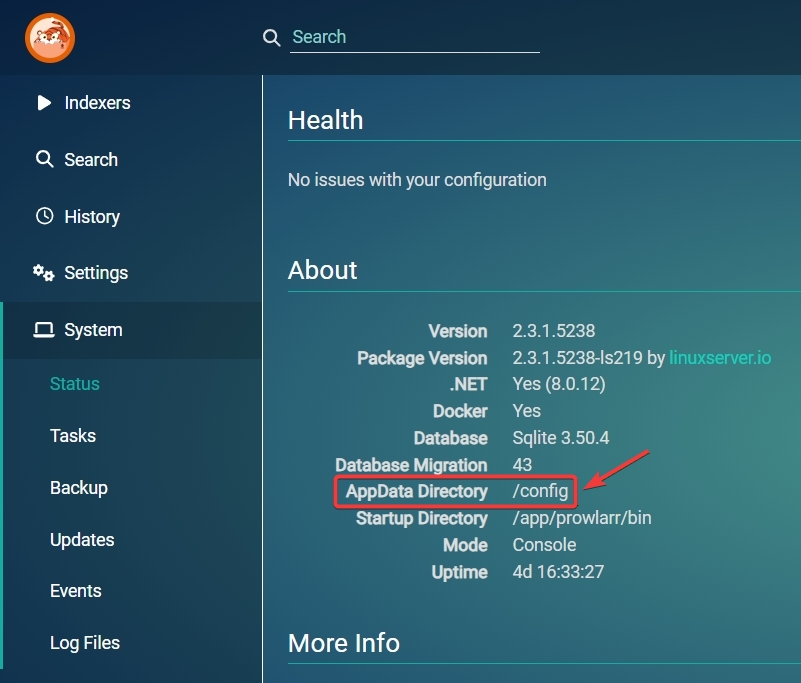Image resolution: width=801 pixels, height=683 pixels.
Task: Click the /app/prowlarr/bin startup directory path
Action: pyautogui.click(x=582, y=518)
